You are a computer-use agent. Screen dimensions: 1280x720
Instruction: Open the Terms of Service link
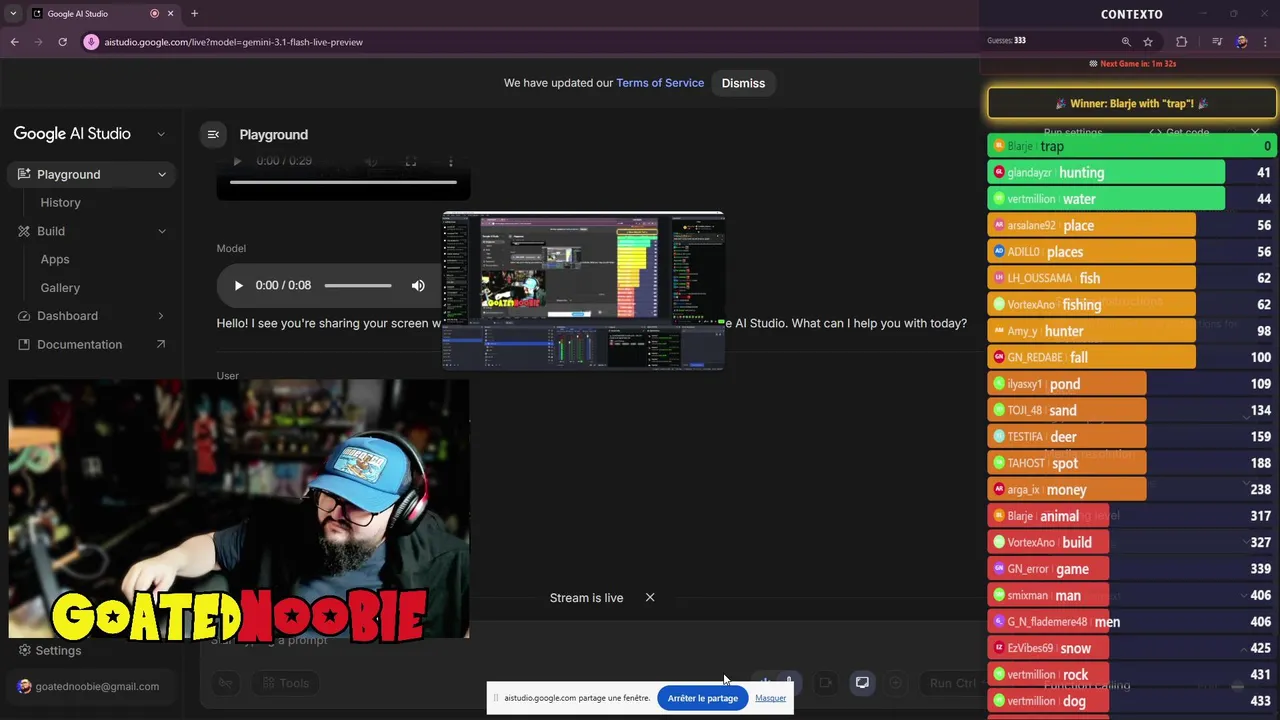660,83
